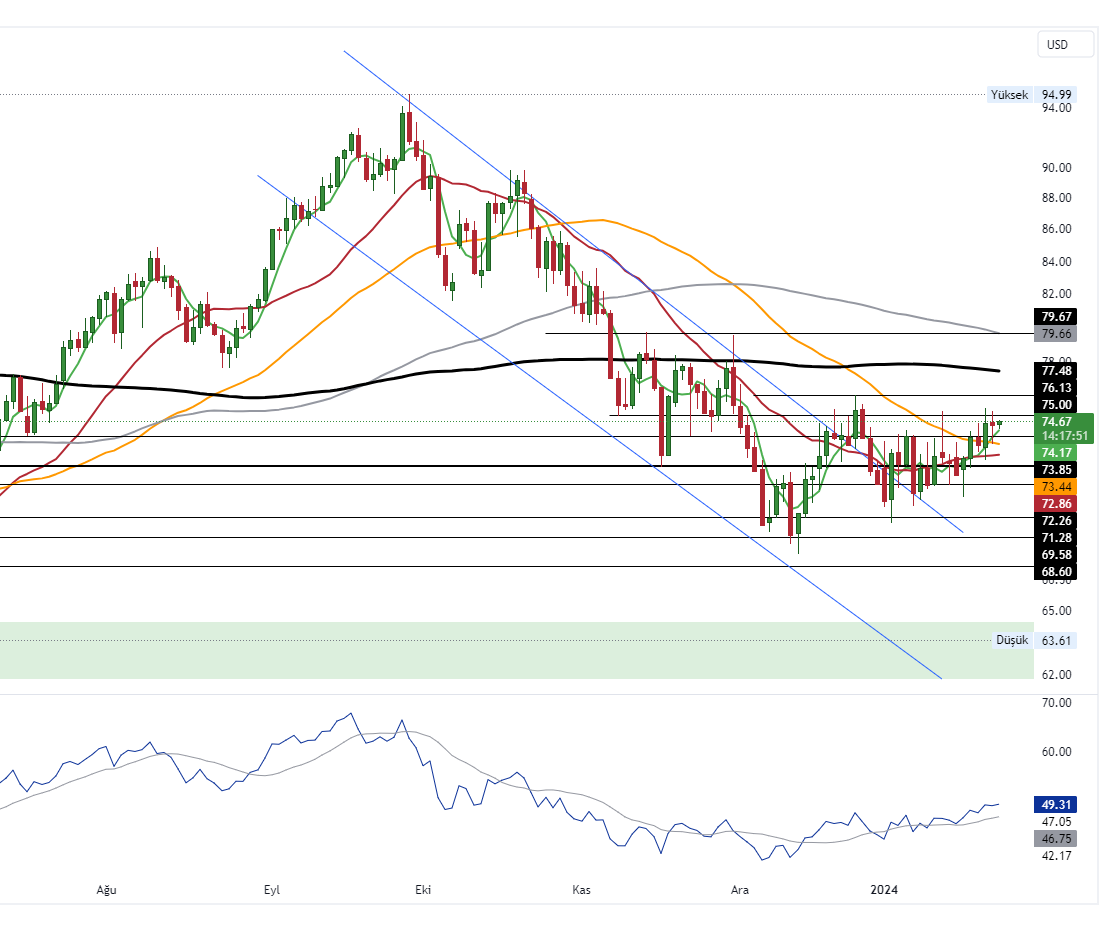
Task: Click the Ara month on time axis
Action: pyautogui.click(x=740, y=890)
